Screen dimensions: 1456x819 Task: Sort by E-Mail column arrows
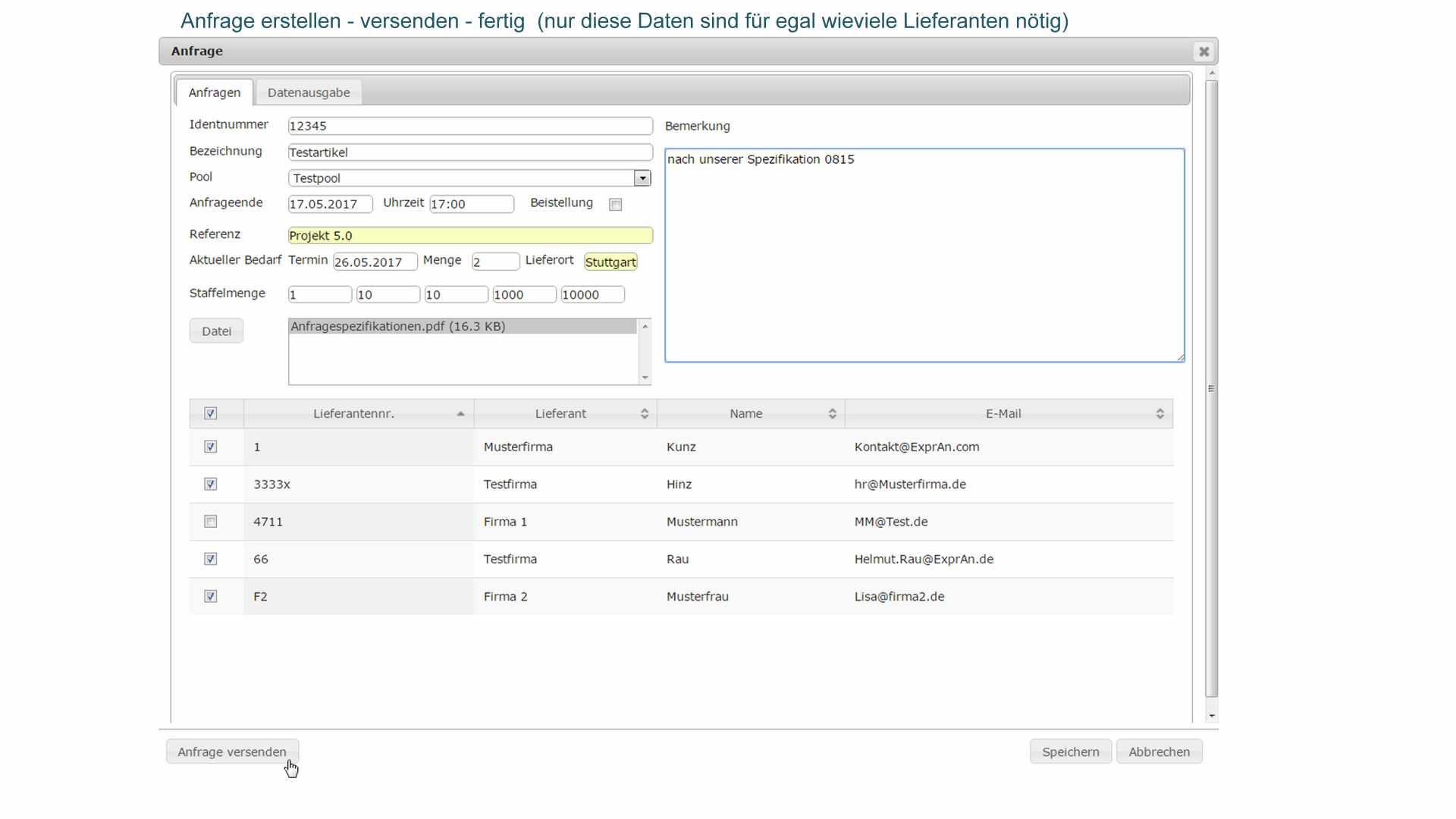1160,413
